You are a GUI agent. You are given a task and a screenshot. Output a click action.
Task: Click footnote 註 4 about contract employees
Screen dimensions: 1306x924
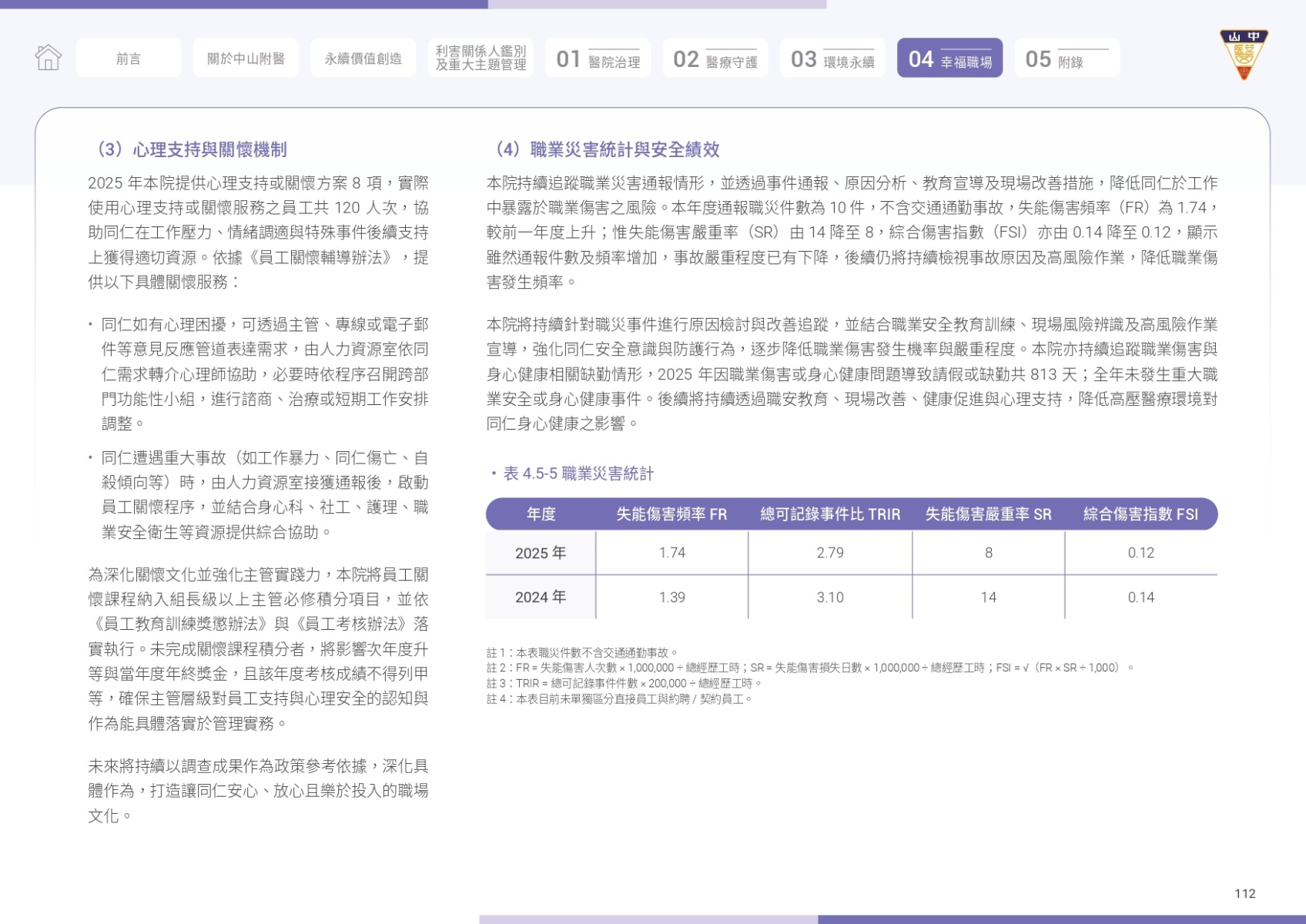point(619,699)
